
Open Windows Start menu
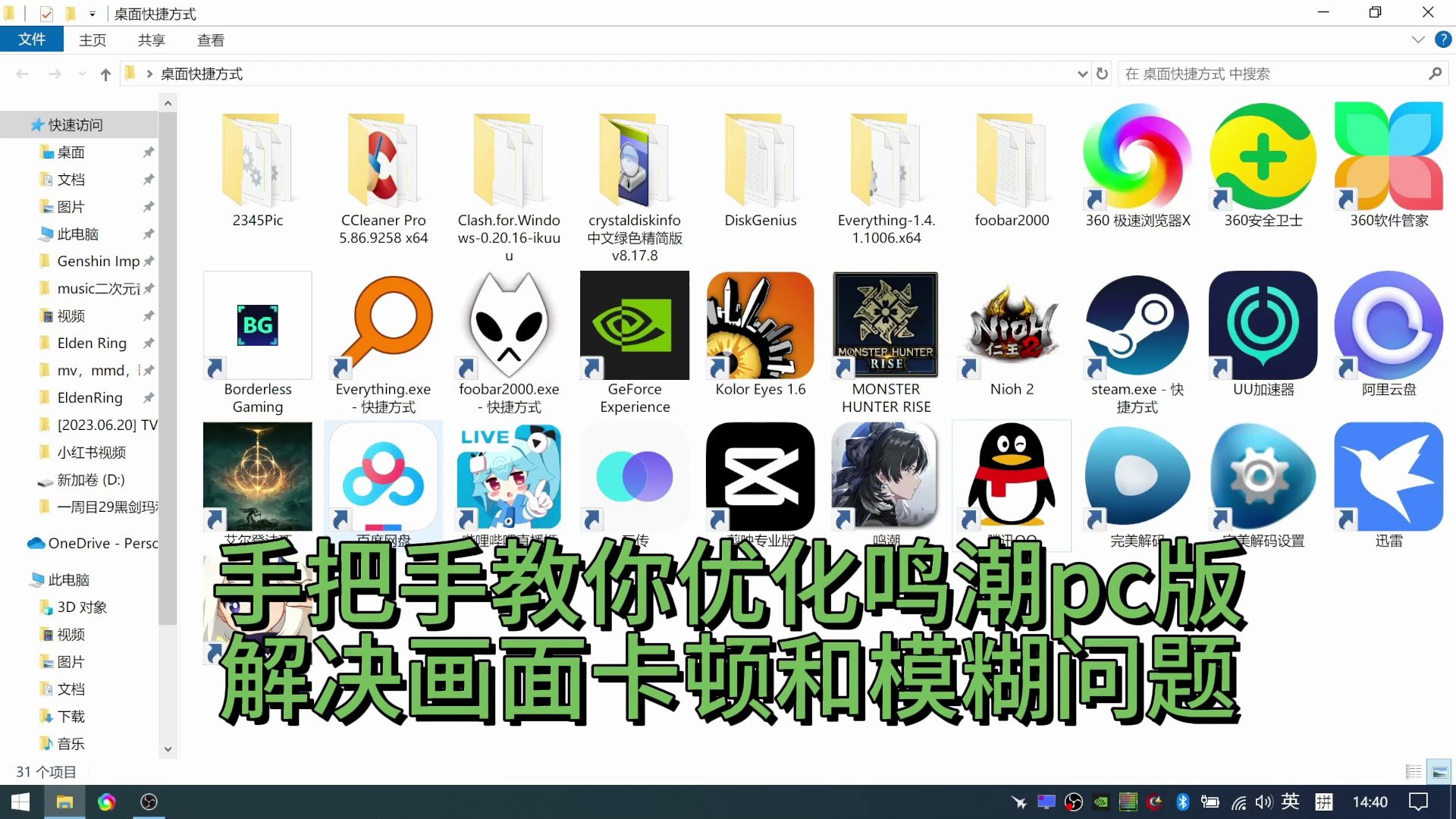tap(20, 802)
